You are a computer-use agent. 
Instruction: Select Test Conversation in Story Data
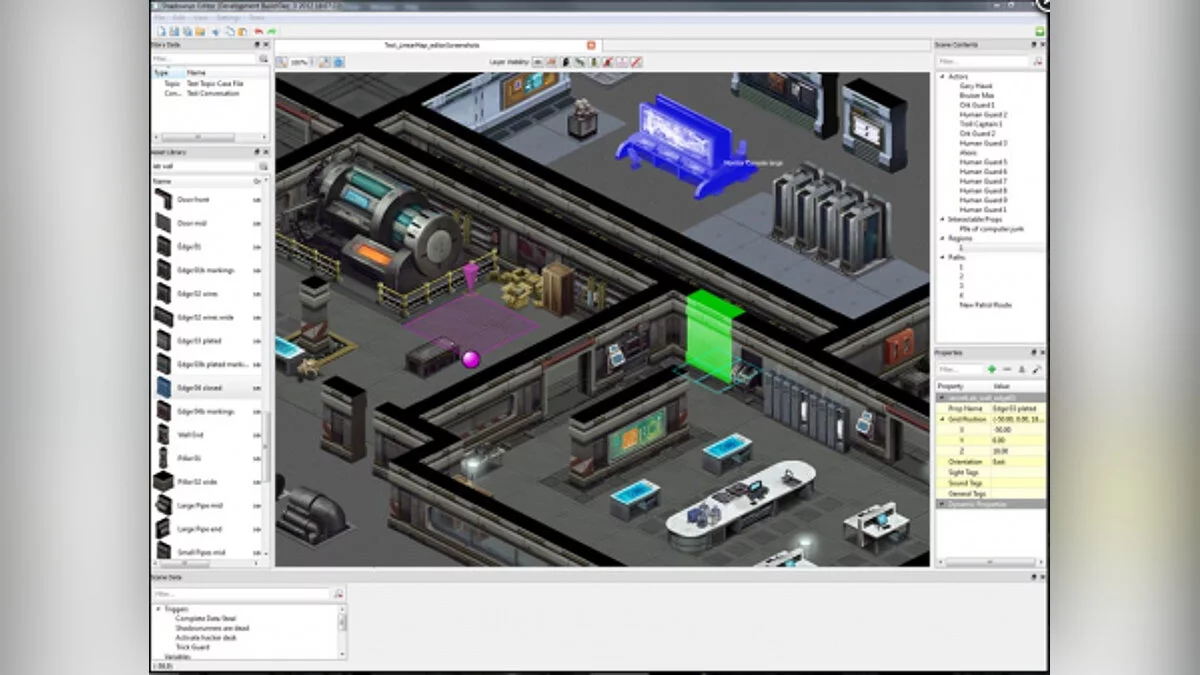click(x=213, y=93)
